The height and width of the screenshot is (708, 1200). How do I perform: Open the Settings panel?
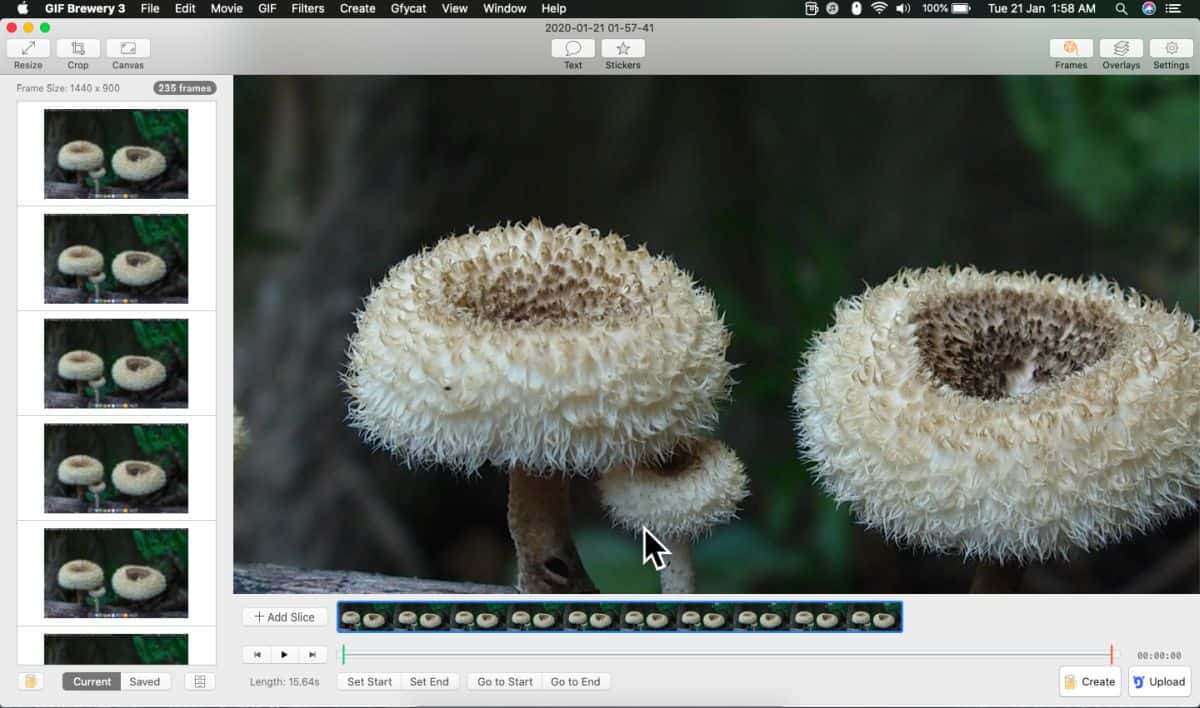point(1171,49)
